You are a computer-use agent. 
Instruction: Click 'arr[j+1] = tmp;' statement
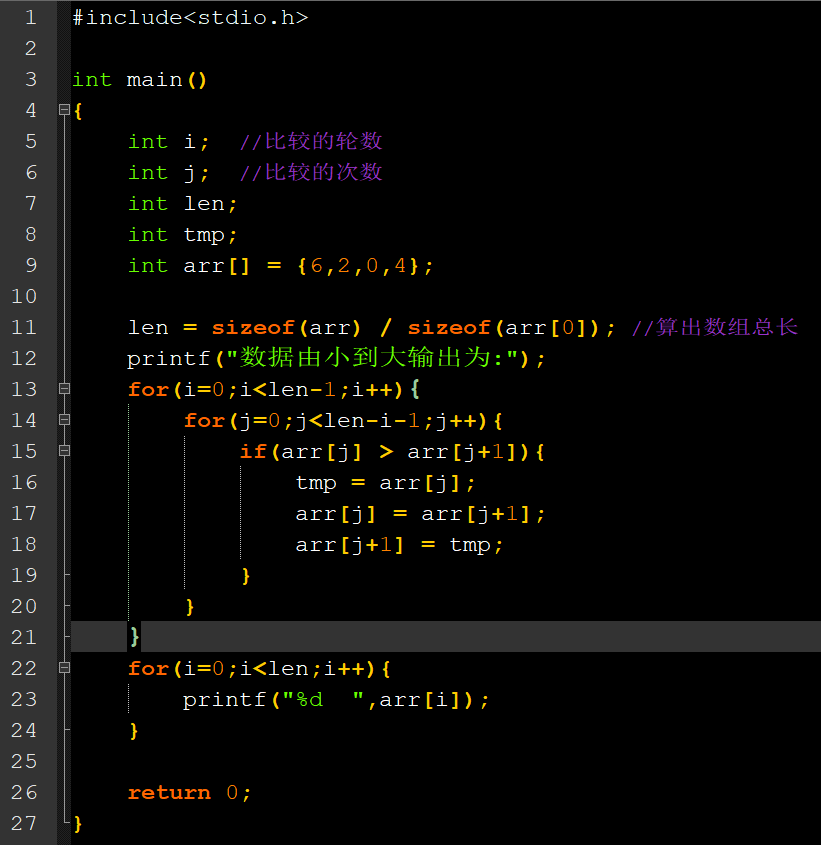[x=399, y=545]
